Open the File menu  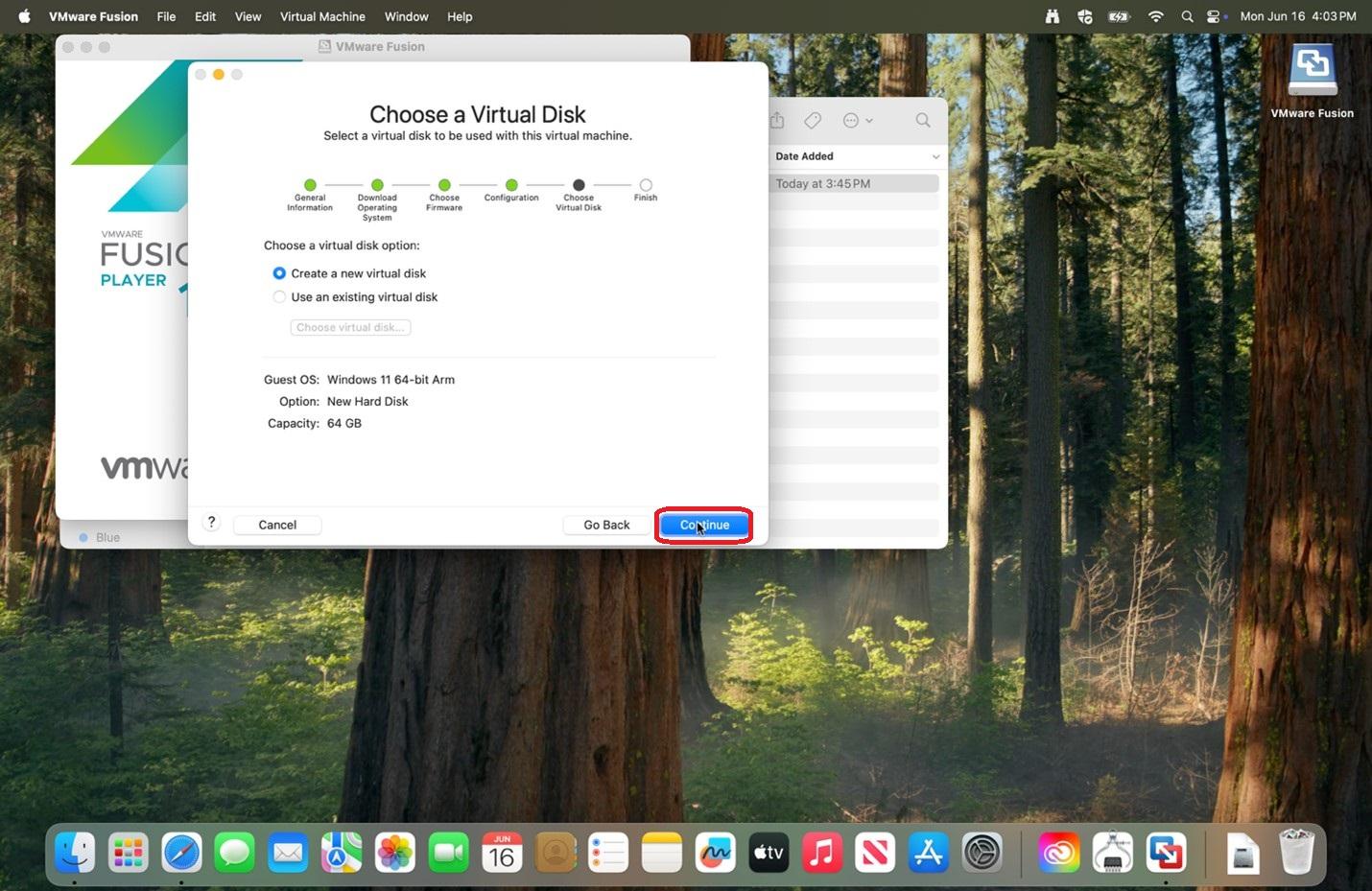tap(166, 16)
